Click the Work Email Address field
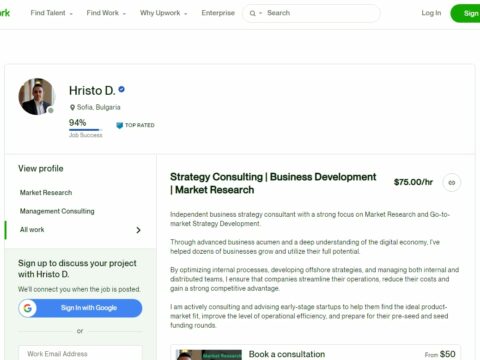Viewport: 480px width, 360px height. point(80,353)
